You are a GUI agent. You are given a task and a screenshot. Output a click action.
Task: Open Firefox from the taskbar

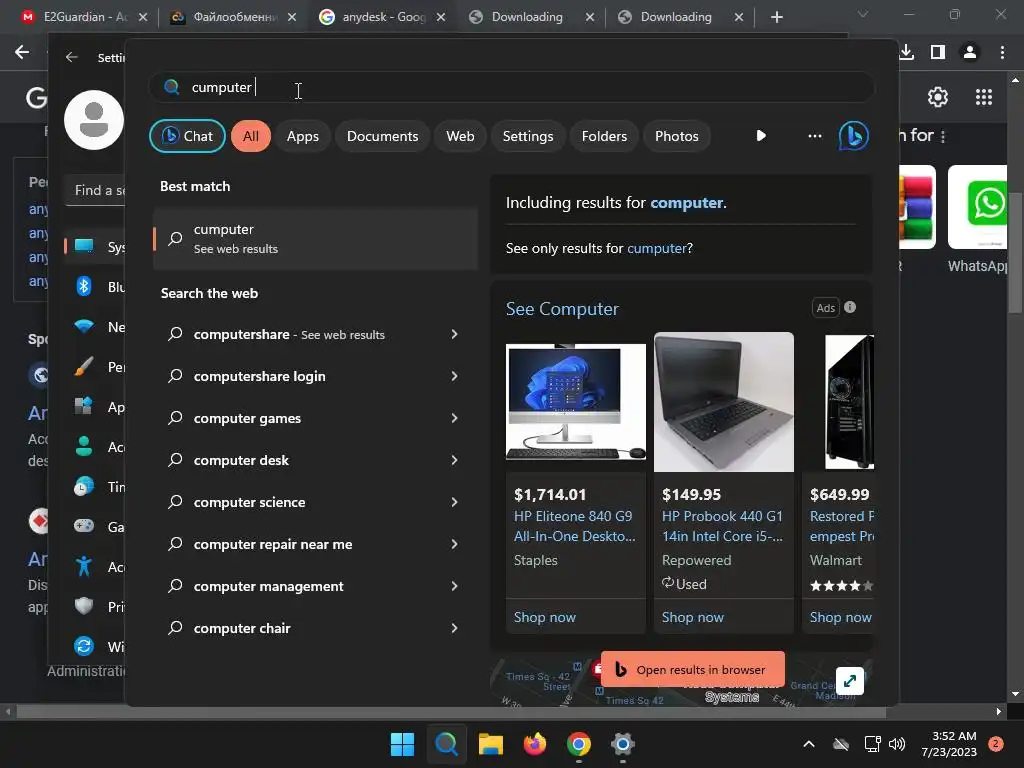(535, 744)
